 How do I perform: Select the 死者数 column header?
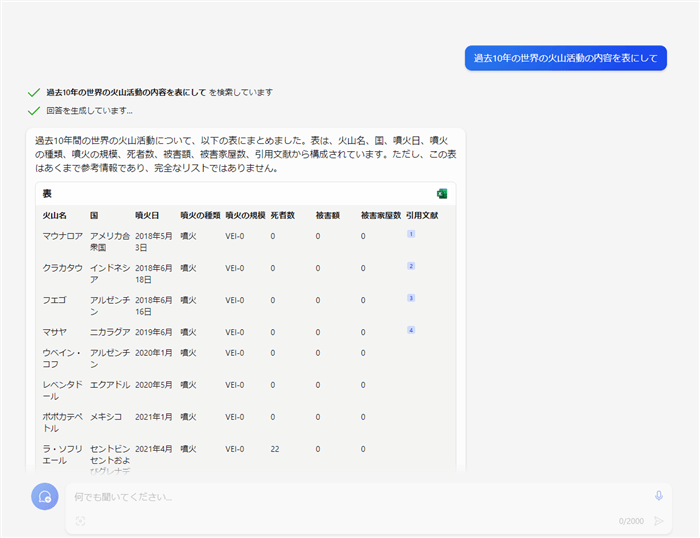[x=283, y=215]
